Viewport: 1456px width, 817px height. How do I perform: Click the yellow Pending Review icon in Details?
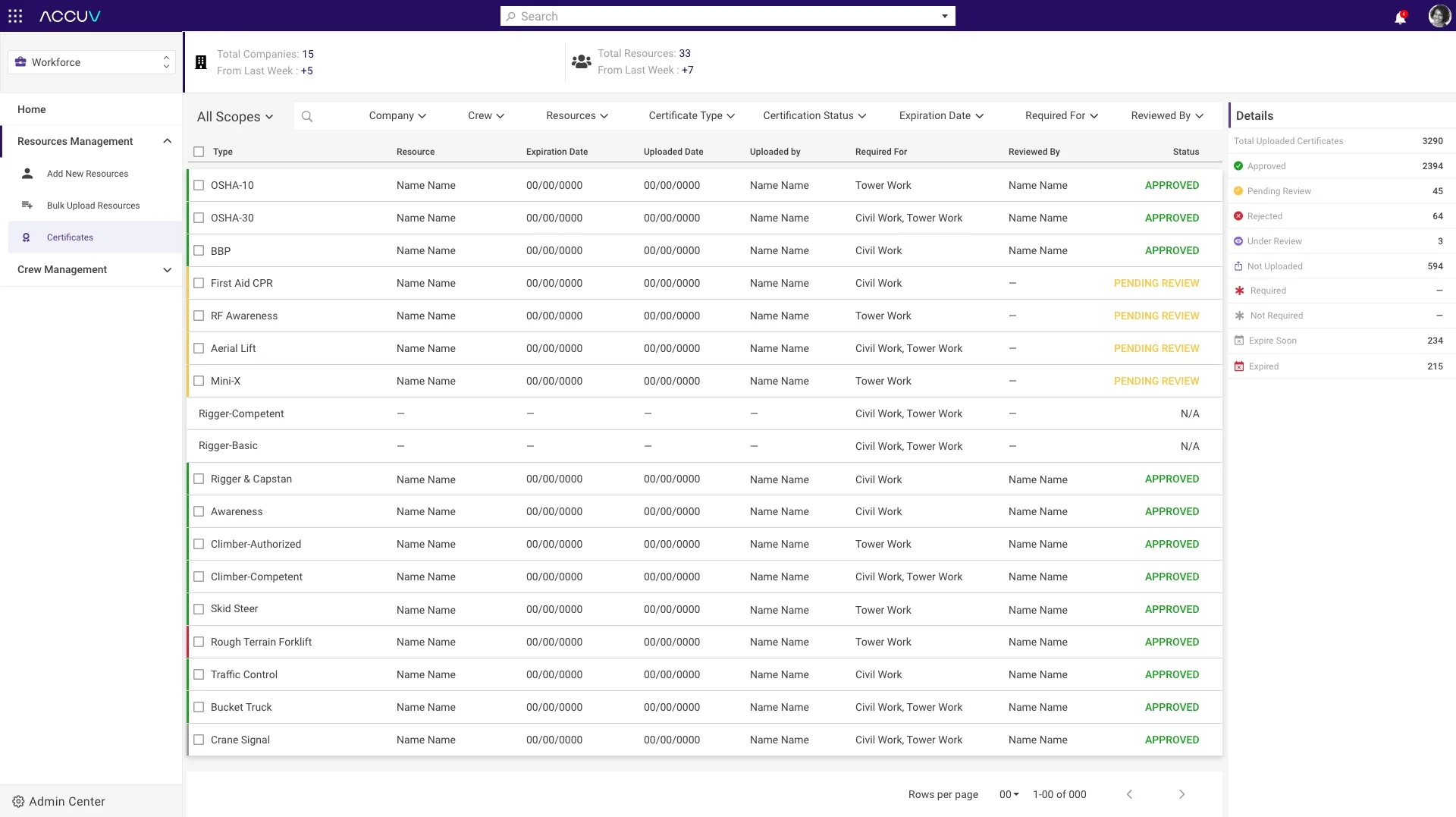pos(1238,191)
